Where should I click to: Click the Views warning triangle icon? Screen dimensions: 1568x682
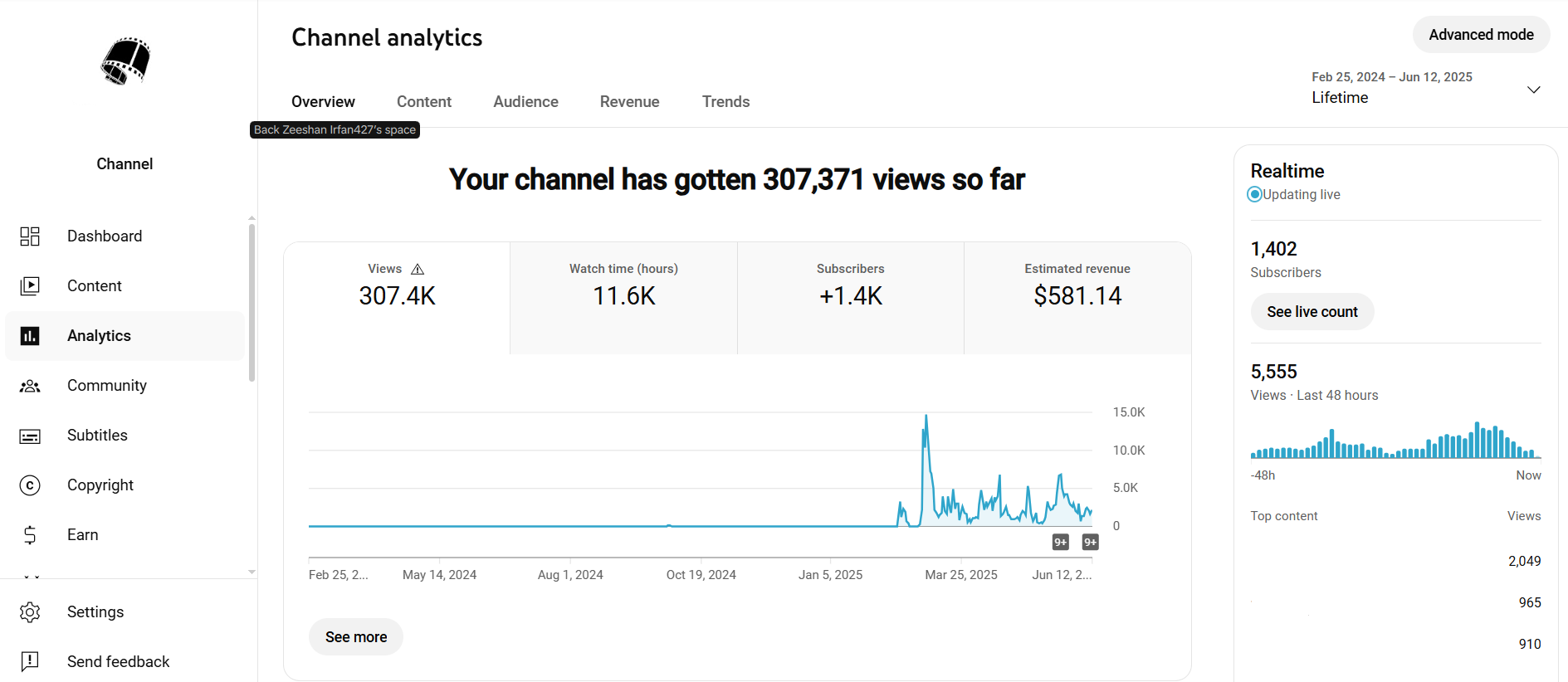[418, 270]
